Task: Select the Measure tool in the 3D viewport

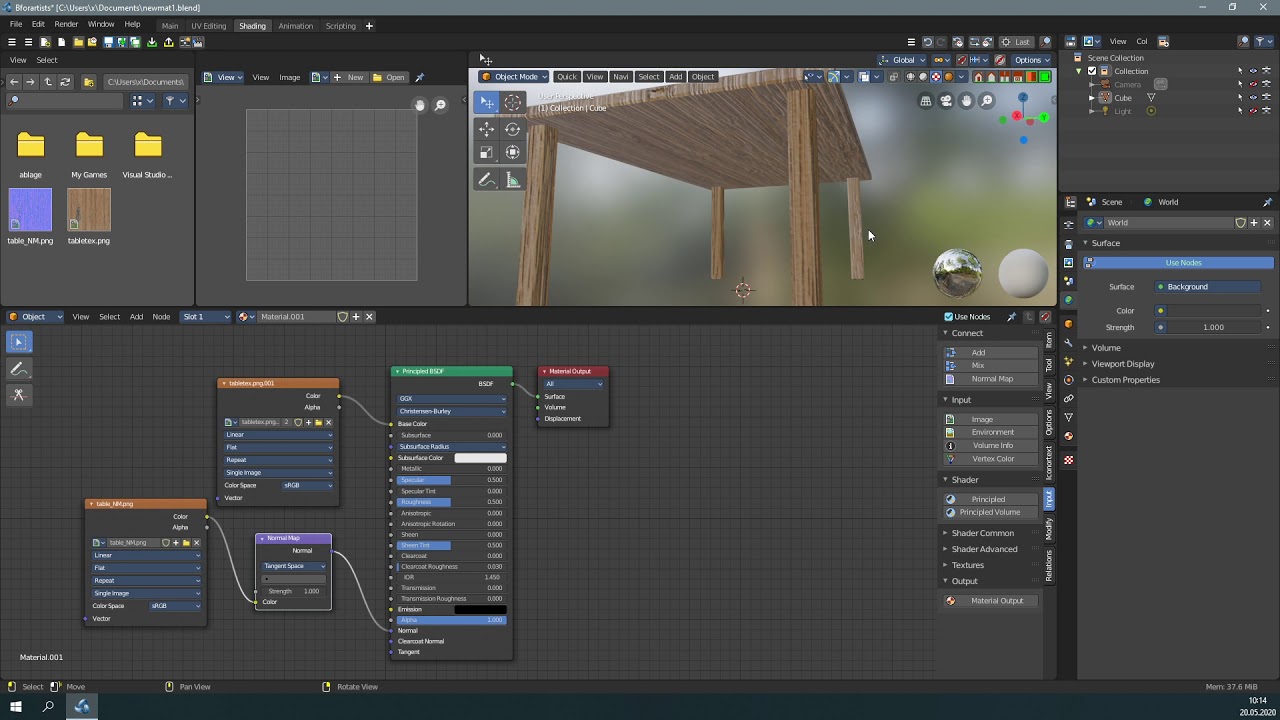Action: coord(512,180)
